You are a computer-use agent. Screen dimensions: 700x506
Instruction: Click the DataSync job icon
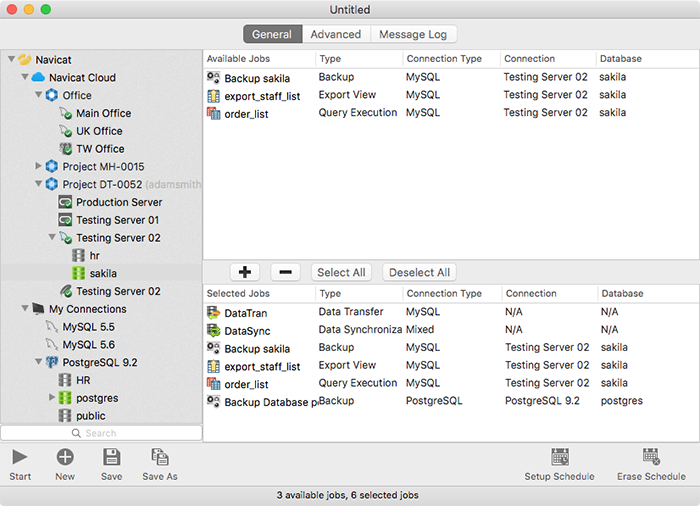pos(213,330)
